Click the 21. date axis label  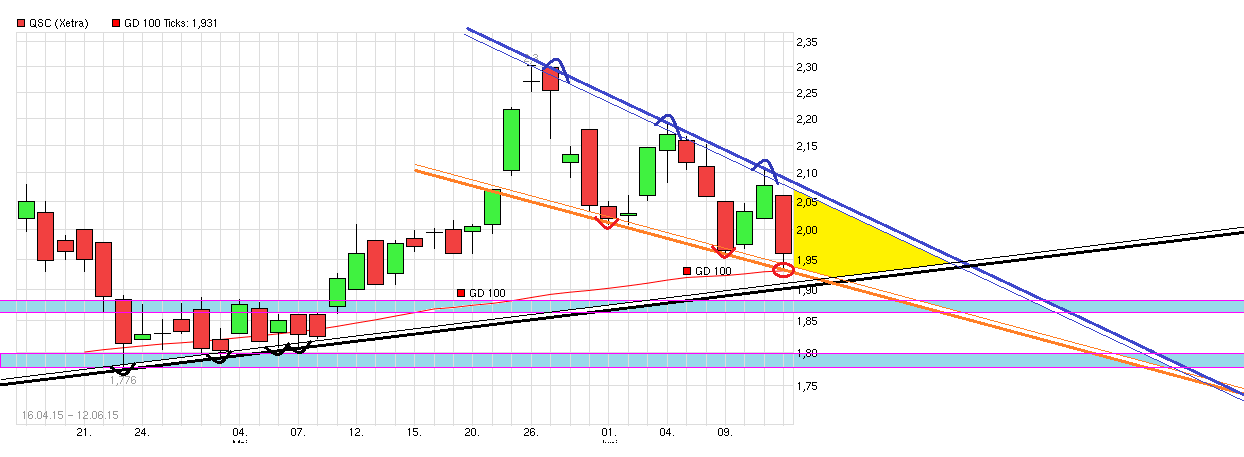click(85, 433)
